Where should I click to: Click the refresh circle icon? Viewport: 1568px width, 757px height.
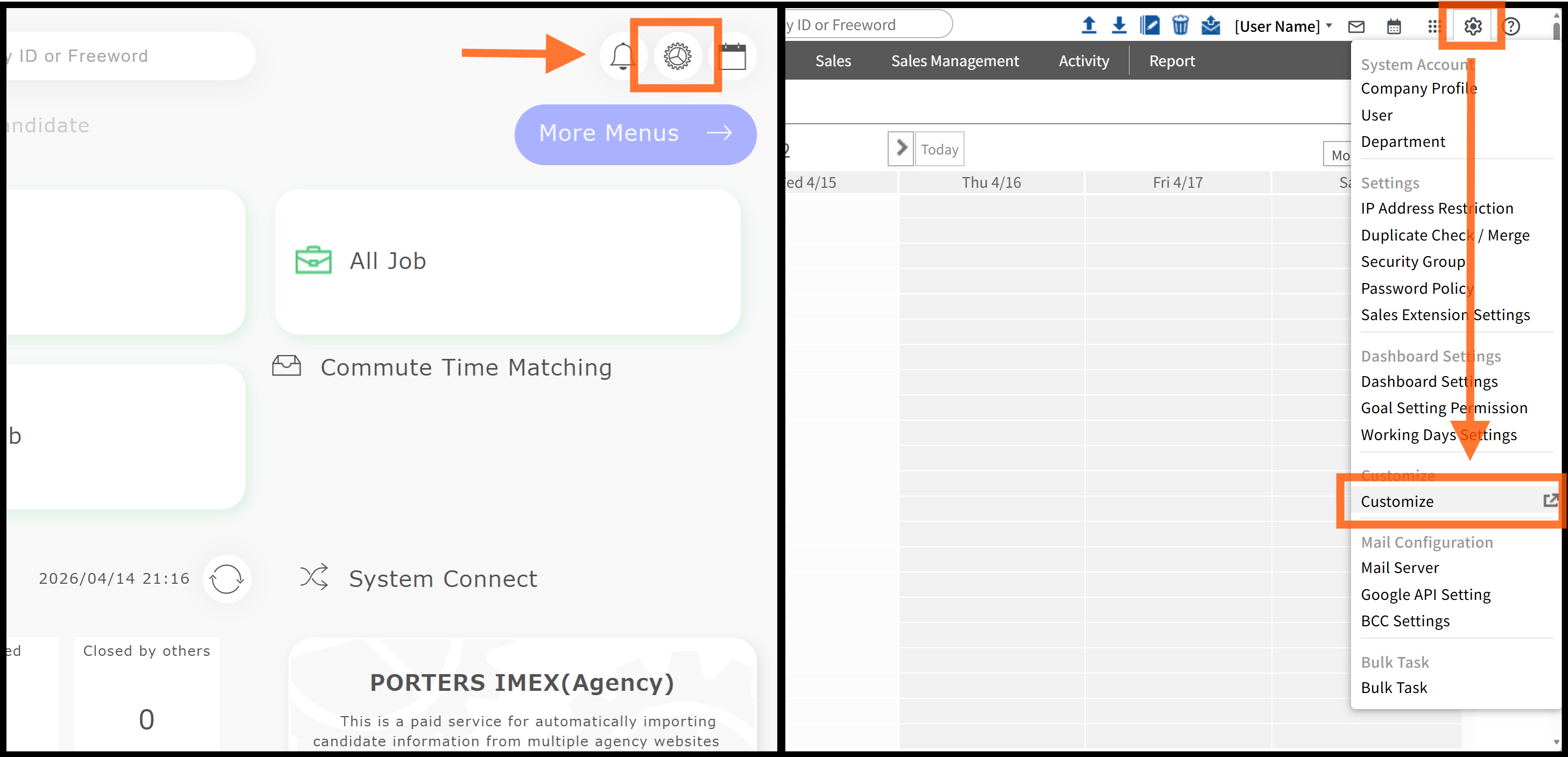(227, 579)
